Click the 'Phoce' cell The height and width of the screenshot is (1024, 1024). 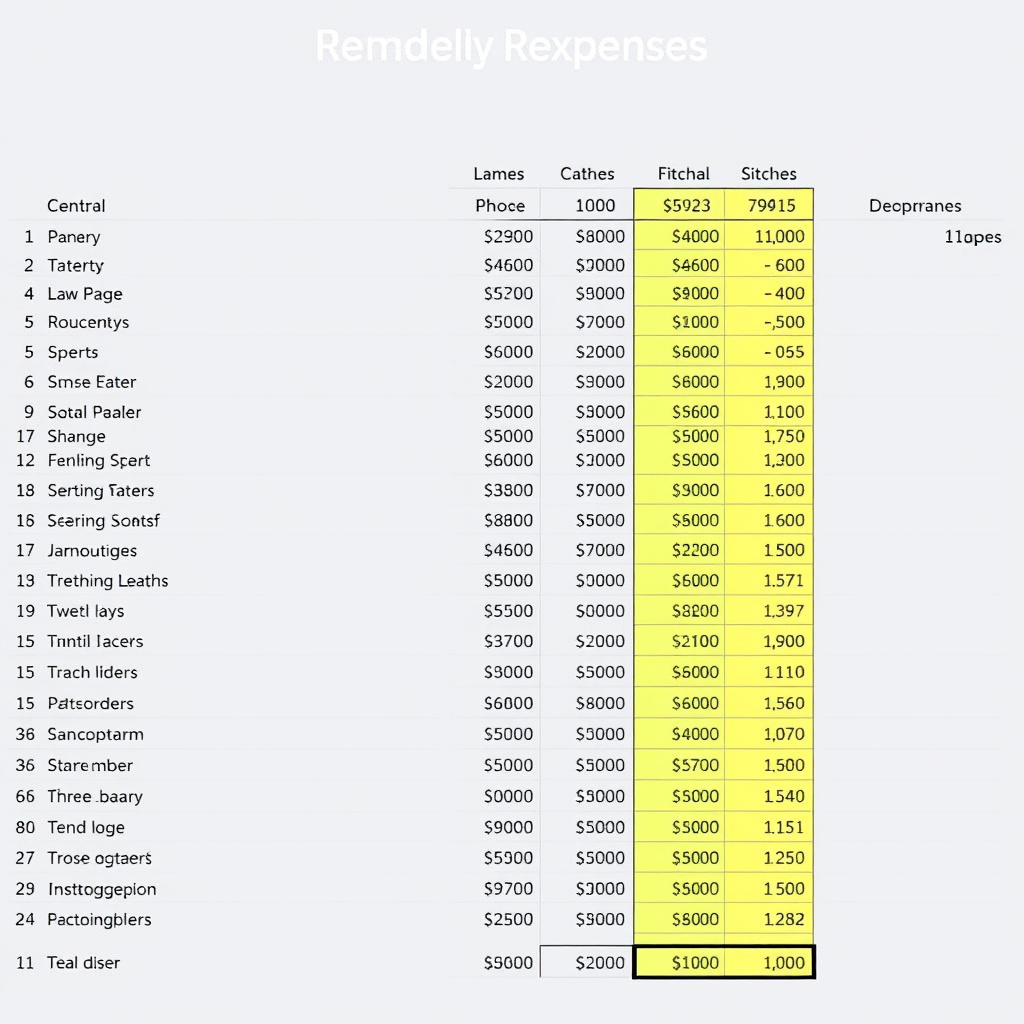pyautogui.click(x=500, y=206)
